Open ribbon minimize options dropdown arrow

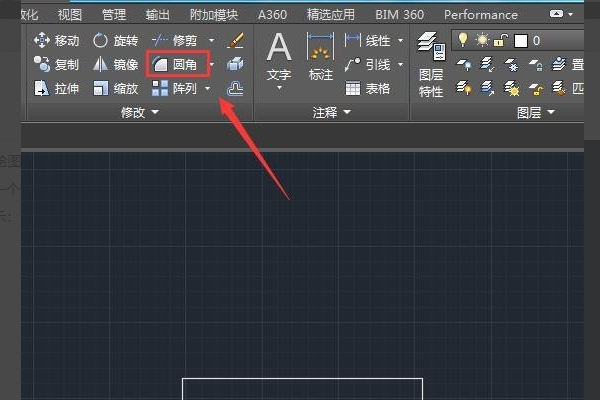571,14
